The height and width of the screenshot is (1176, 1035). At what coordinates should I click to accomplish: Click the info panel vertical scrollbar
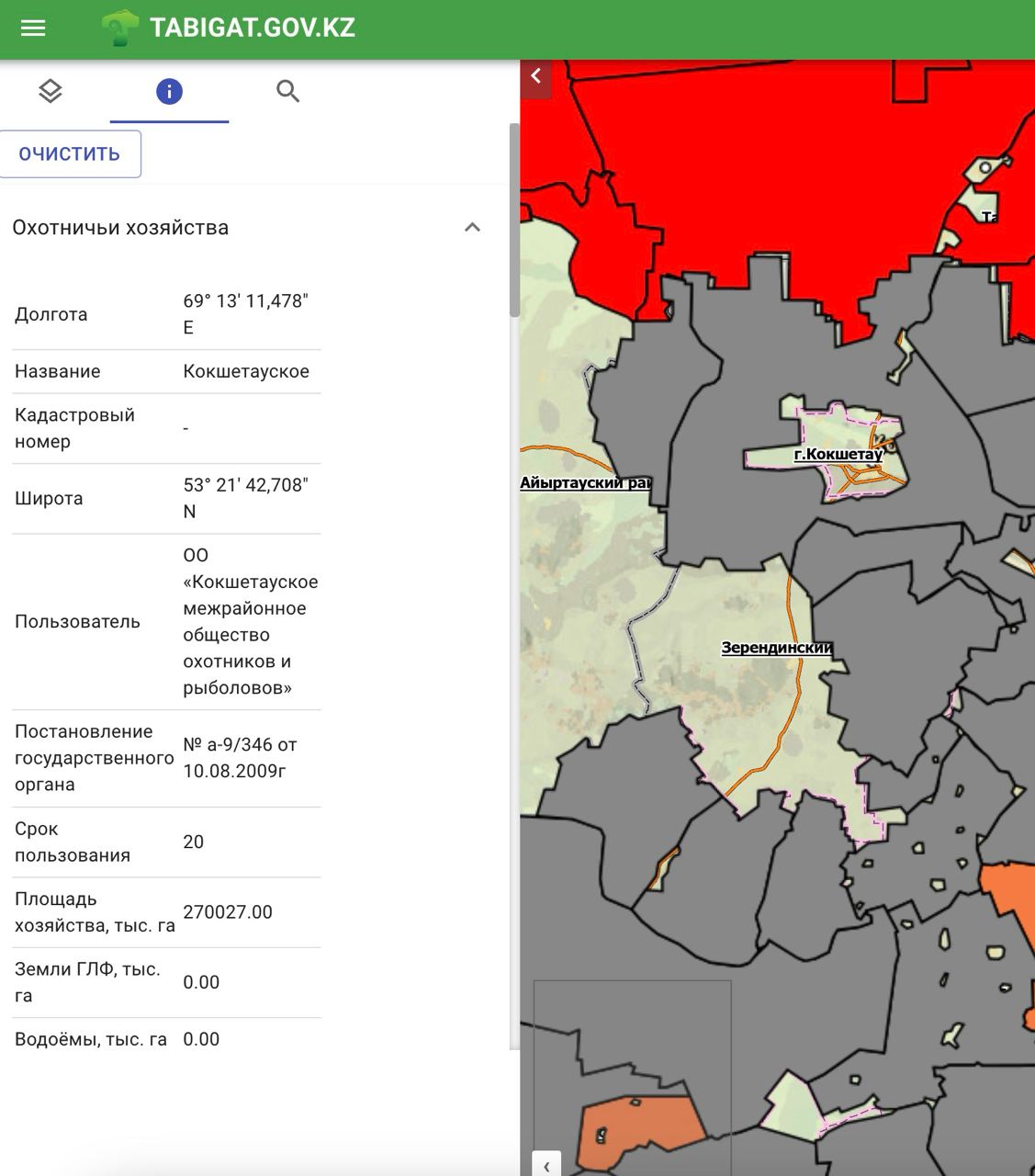pyautogui.click(x=514, y=220)
